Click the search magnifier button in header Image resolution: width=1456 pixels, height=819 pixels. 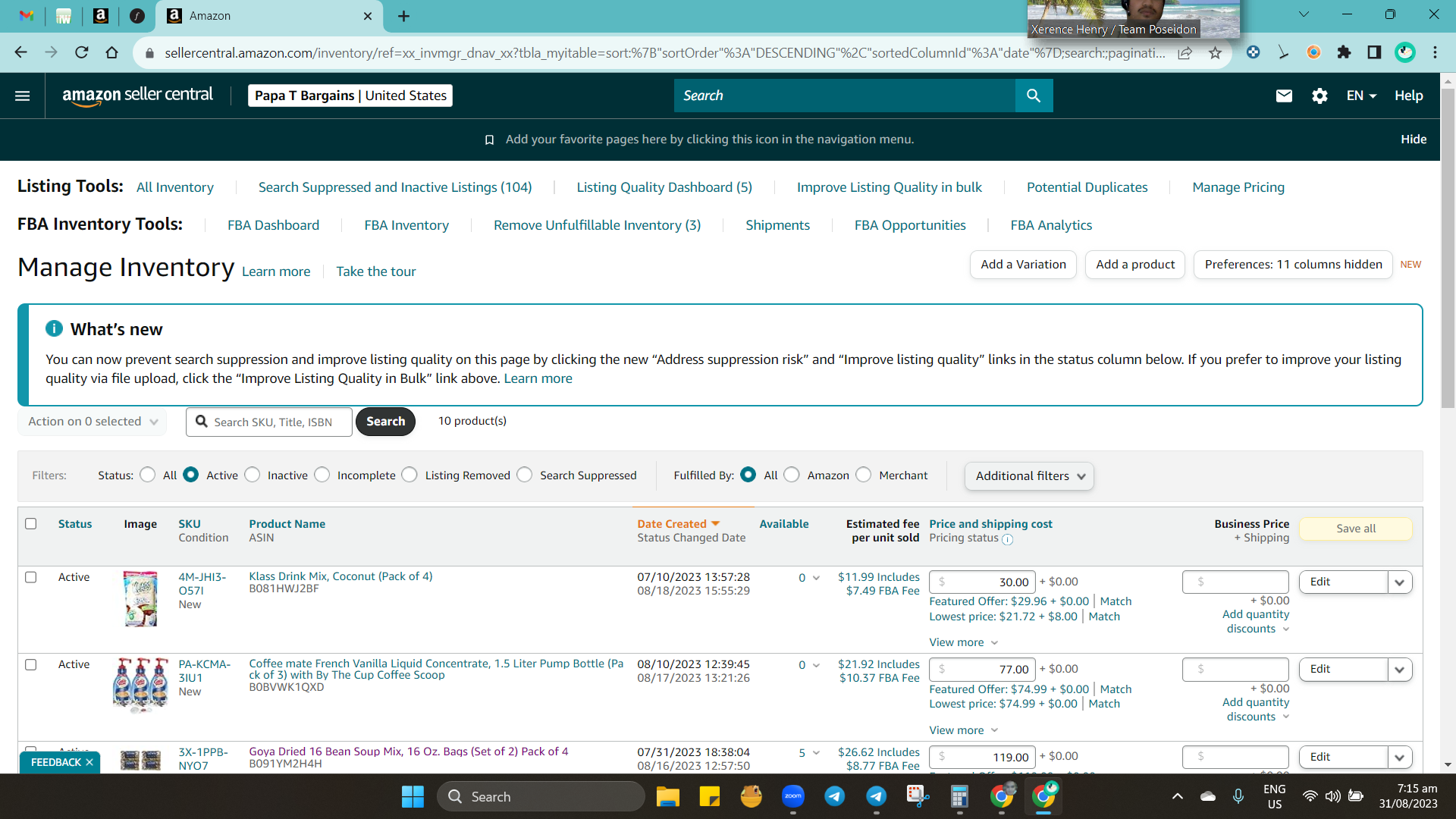pos(1034,96)
